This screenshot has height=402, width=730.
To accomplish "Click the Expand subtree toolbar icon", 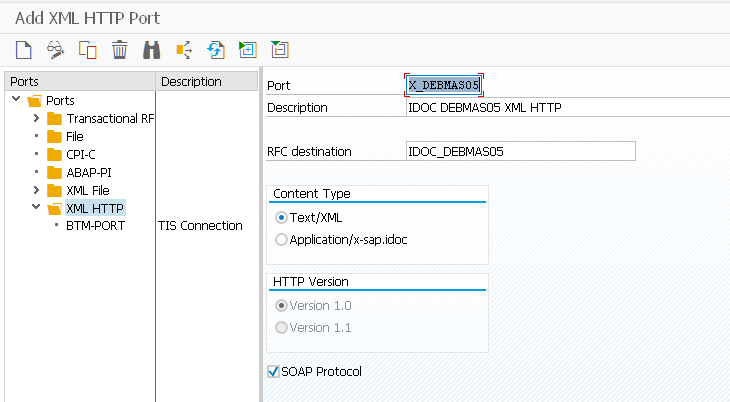I will click(248, 50).
